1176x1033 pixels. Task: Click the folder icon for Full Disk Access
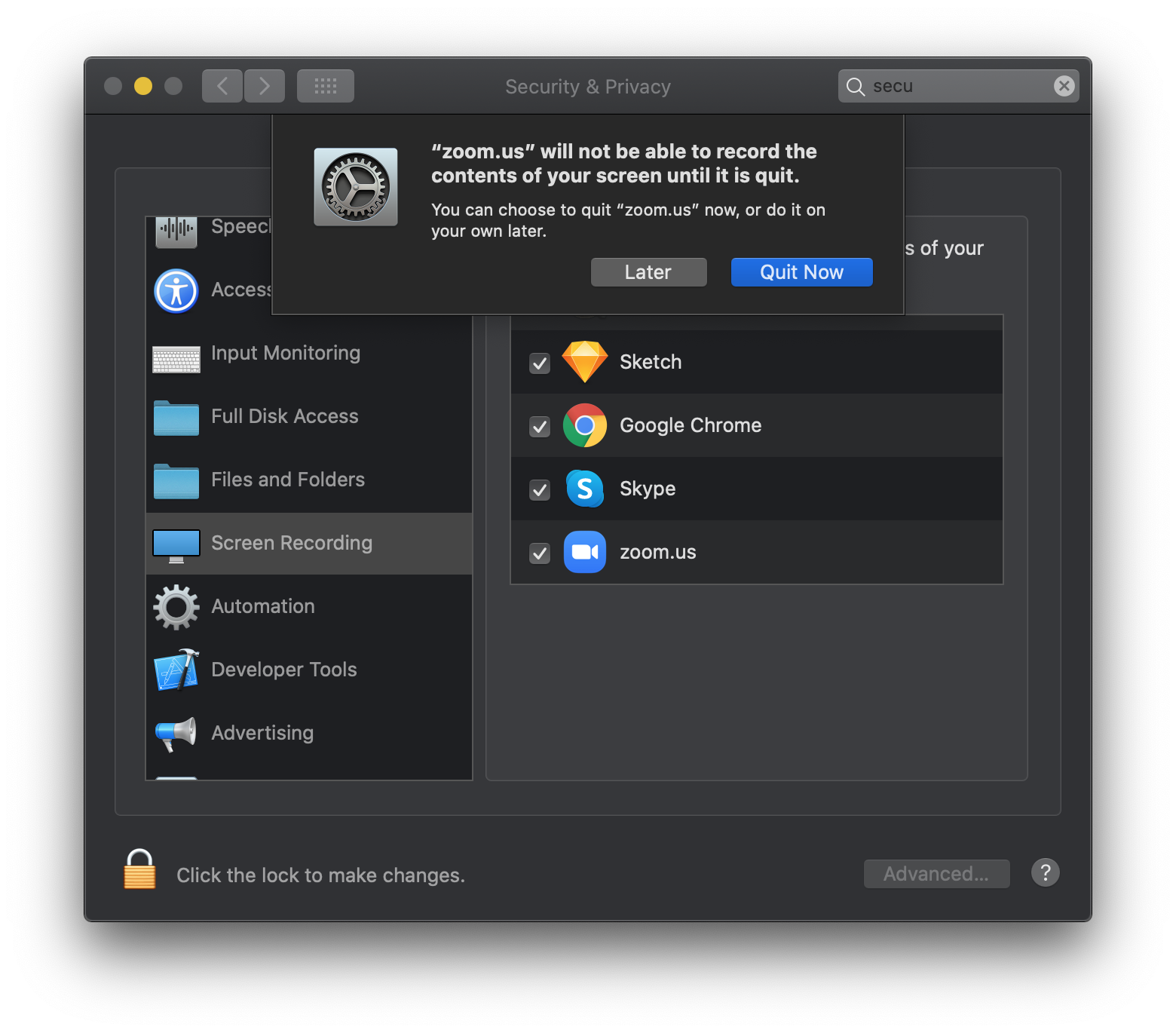pos(176,418)
